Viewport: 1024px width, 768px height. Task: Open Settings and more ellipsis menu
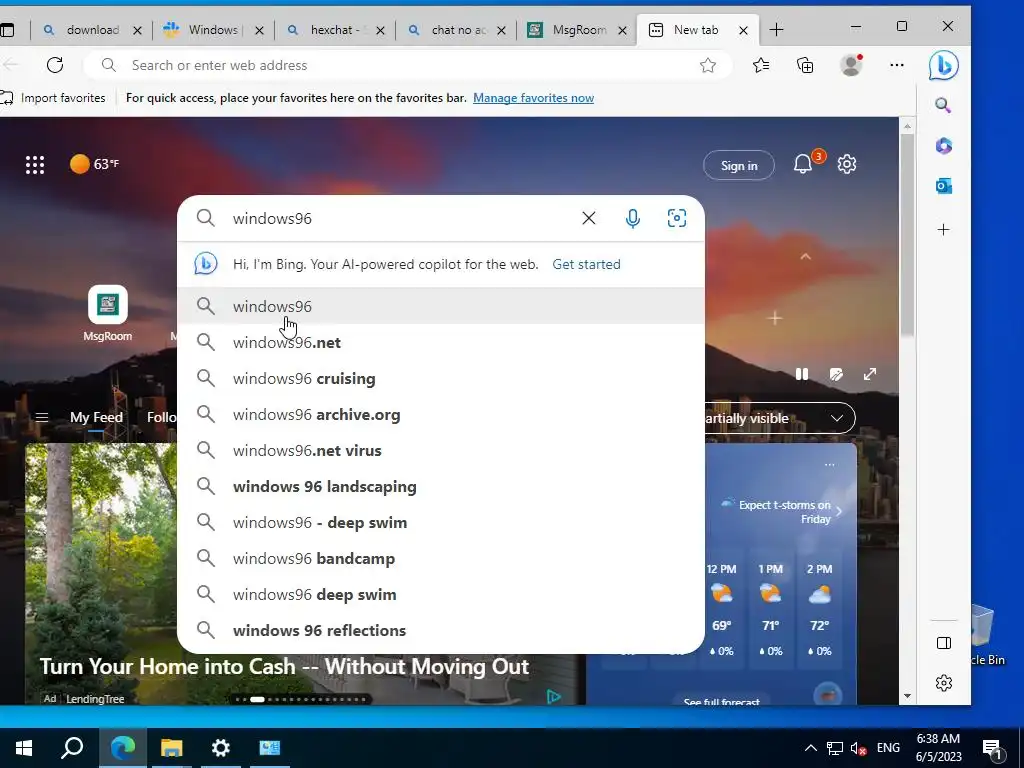click(897, 65)
